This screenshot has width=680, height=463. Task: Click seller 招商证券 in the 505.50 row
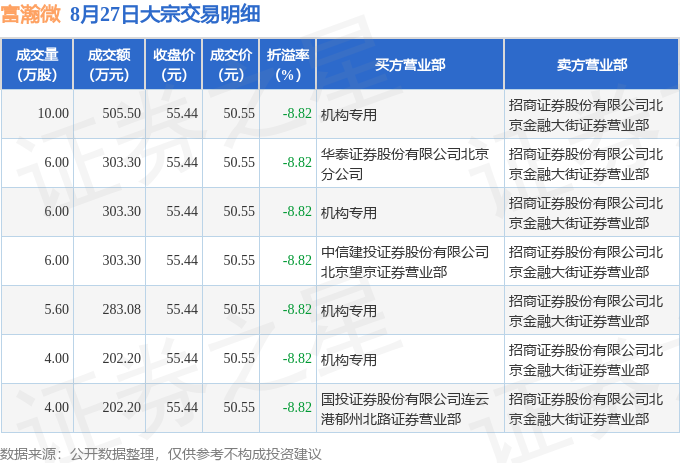[x=586, y=115]
